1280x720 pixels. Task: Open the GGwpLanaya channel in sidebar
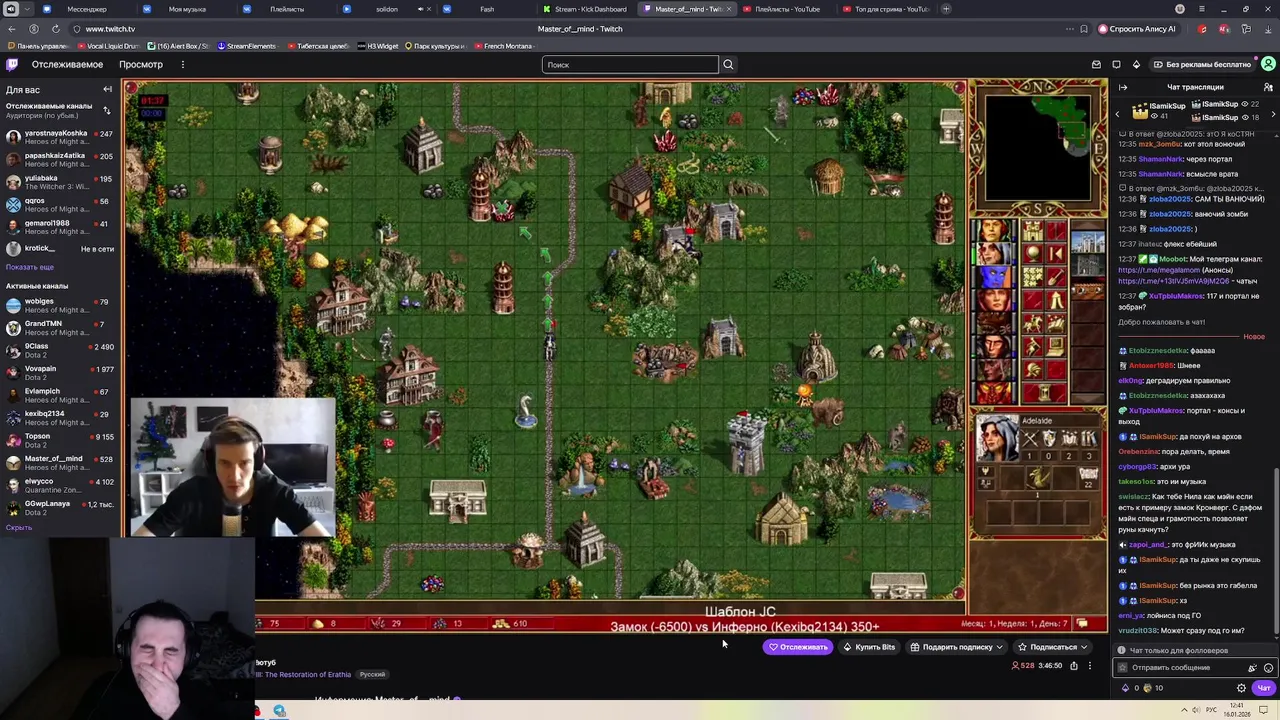coord(60,508)
